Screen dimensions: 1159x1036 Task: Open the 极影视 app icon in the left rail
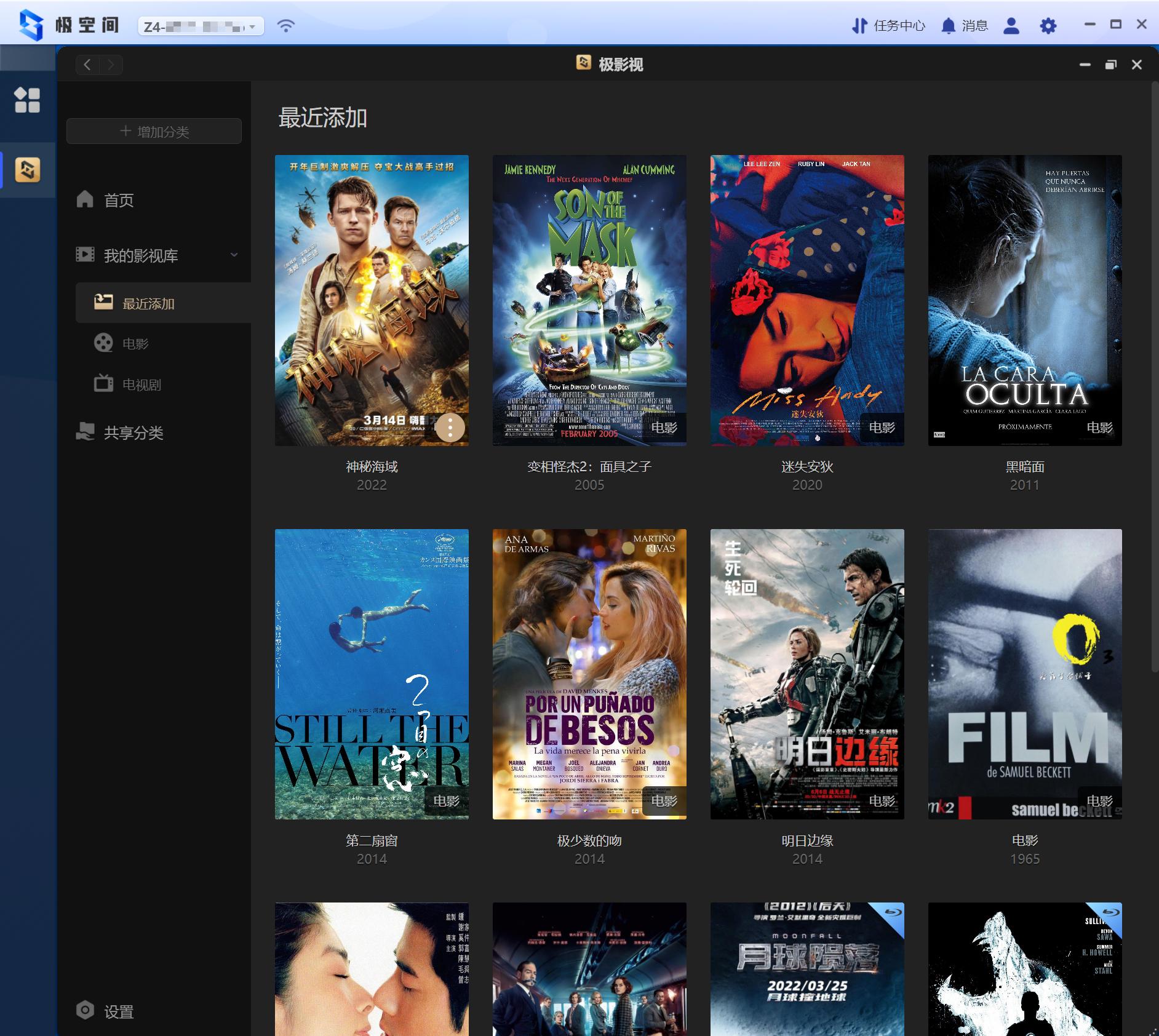(x=27, y=171)
